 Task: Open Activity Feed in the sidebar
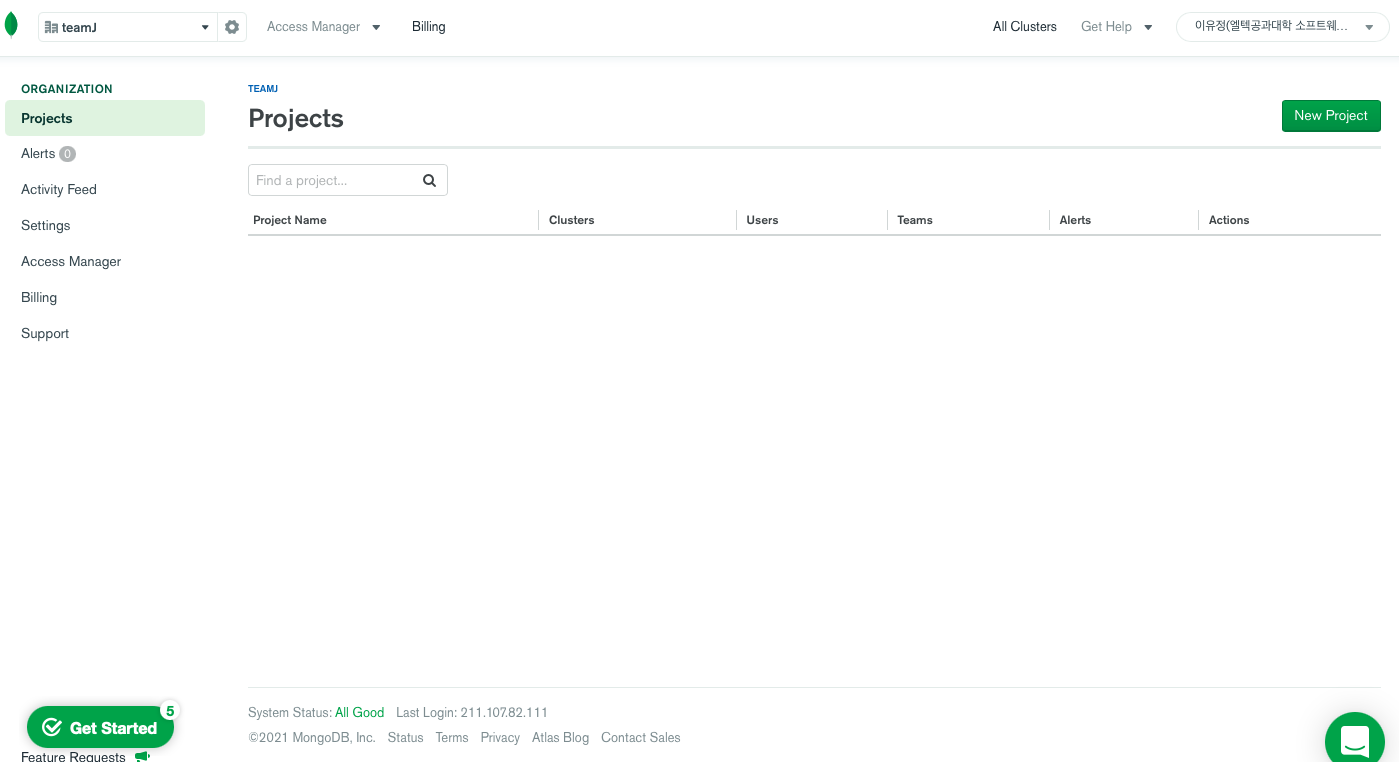click(59, 189)
